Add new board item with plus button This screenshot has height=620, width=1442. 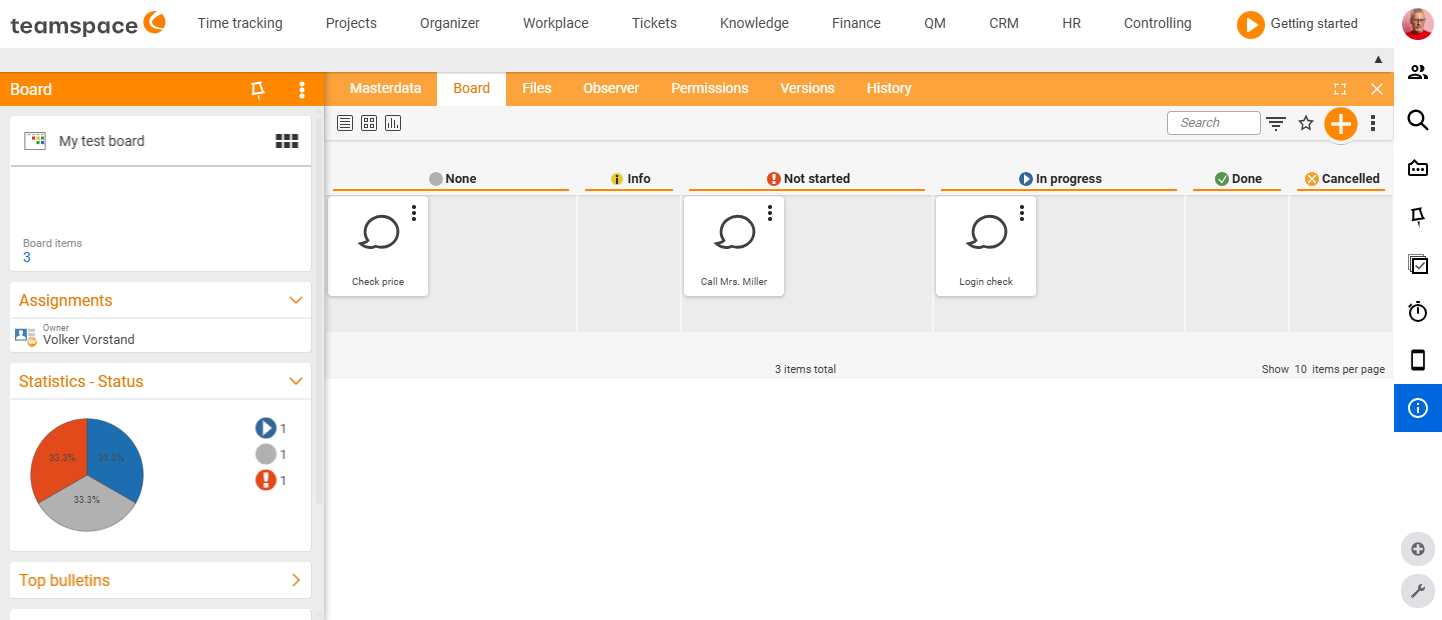[1341, 123]
